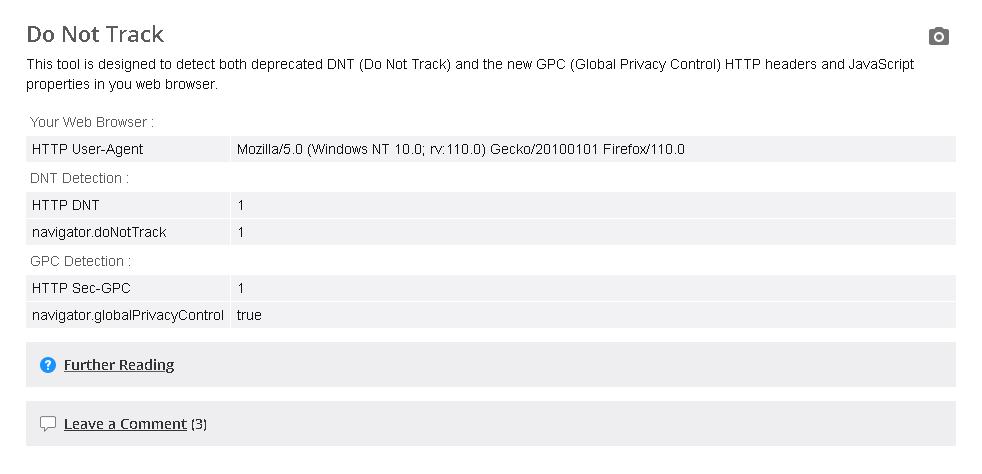Click the speech bubble comment icon

[x=47, y=424]
